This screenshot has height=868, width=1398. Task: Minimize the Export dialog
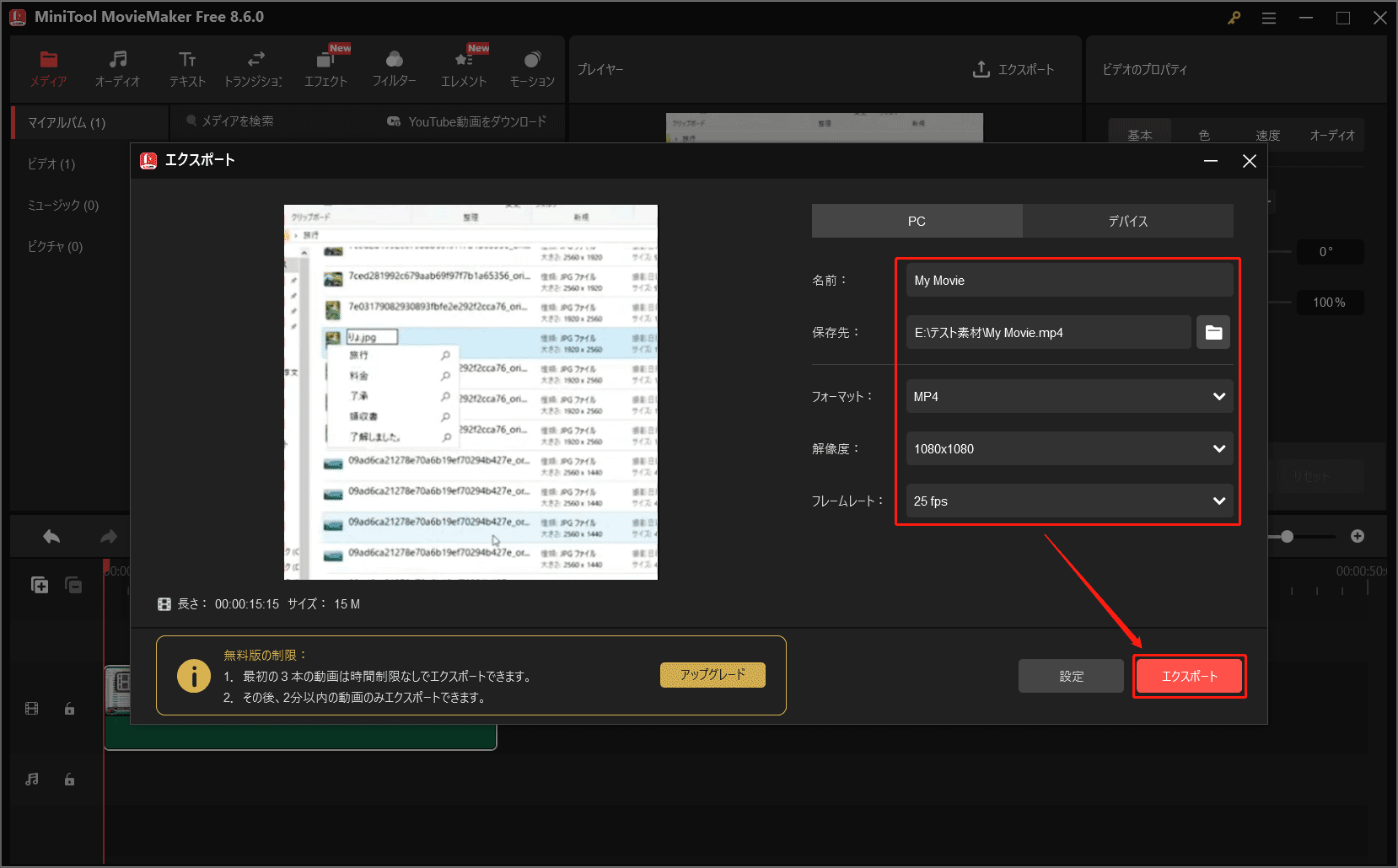1211,160
